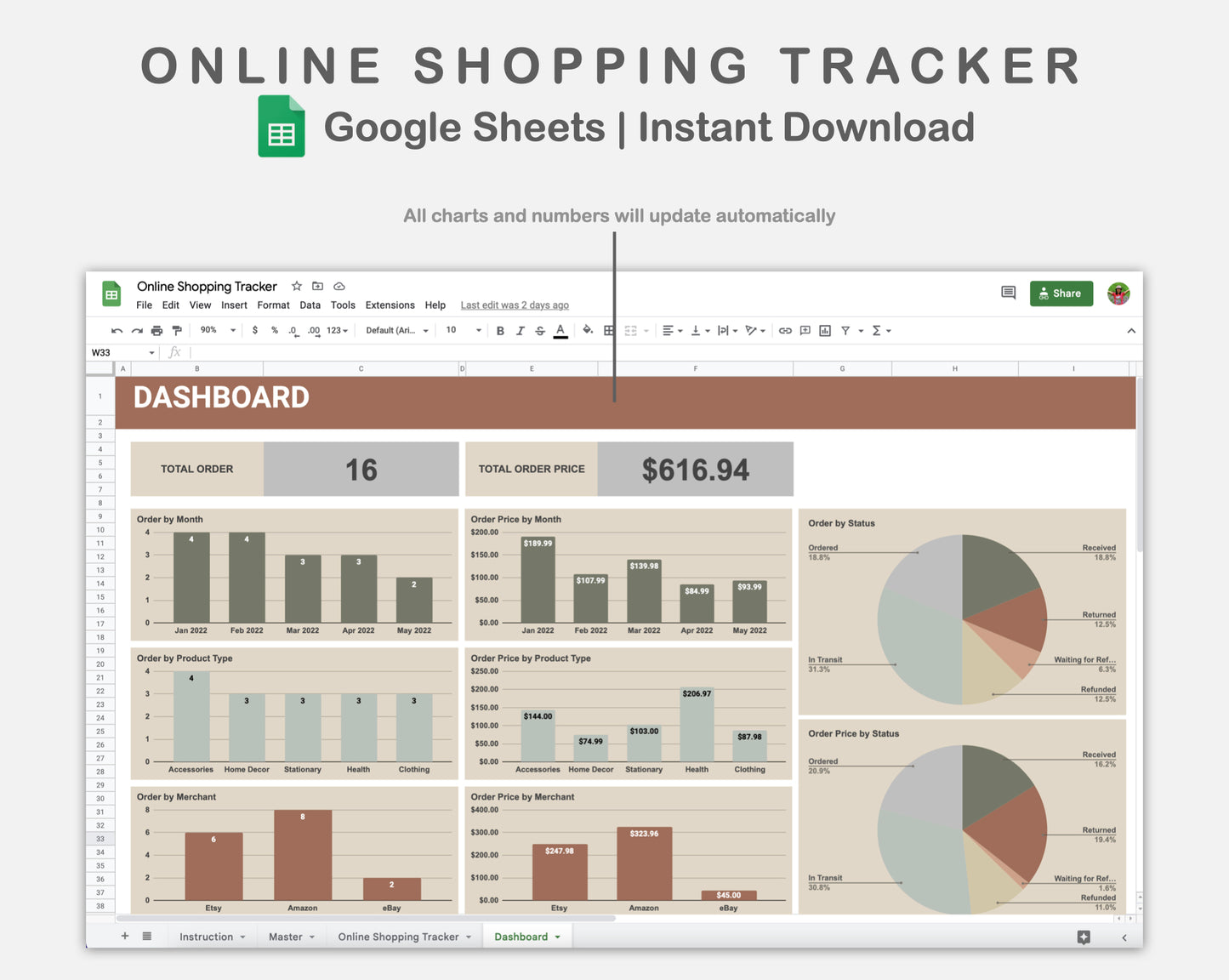Apply strikethrough formatting
Image resolution: width=1229 pixels, height=980 pixels.
[x=540, y=330]
